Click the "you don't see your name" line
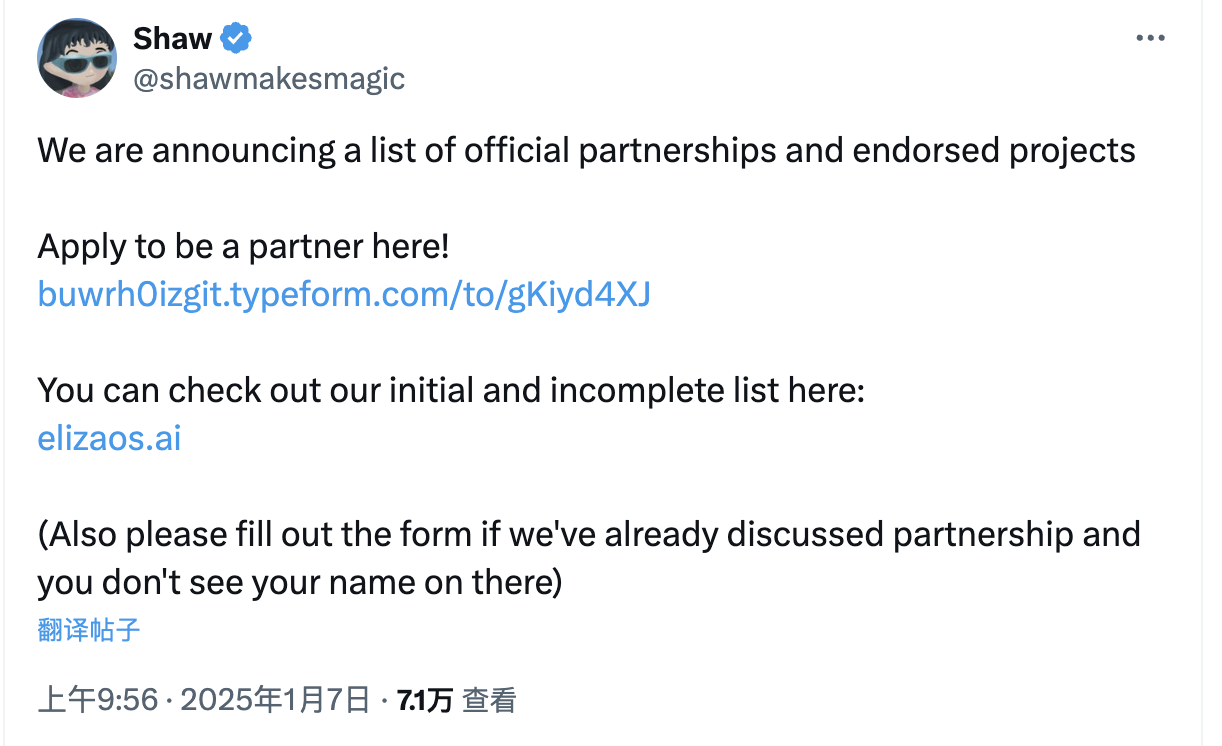The width and height of the screenshot is (1222, 746). (298, 582)
